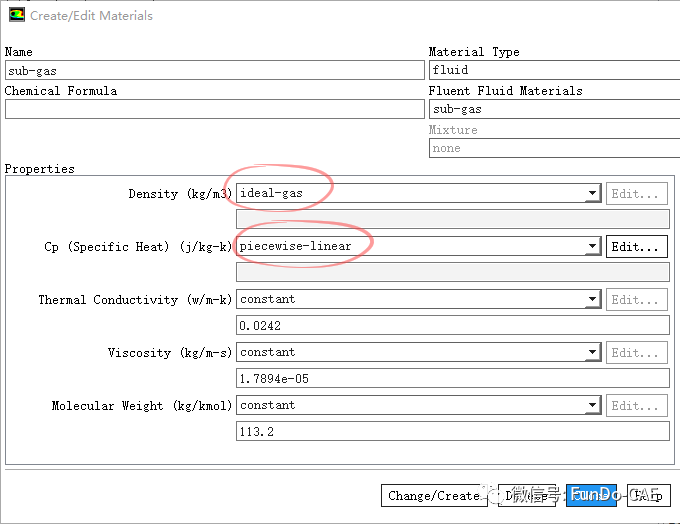Click Edit button for piecewise-linear Cp

pos(637,247)
